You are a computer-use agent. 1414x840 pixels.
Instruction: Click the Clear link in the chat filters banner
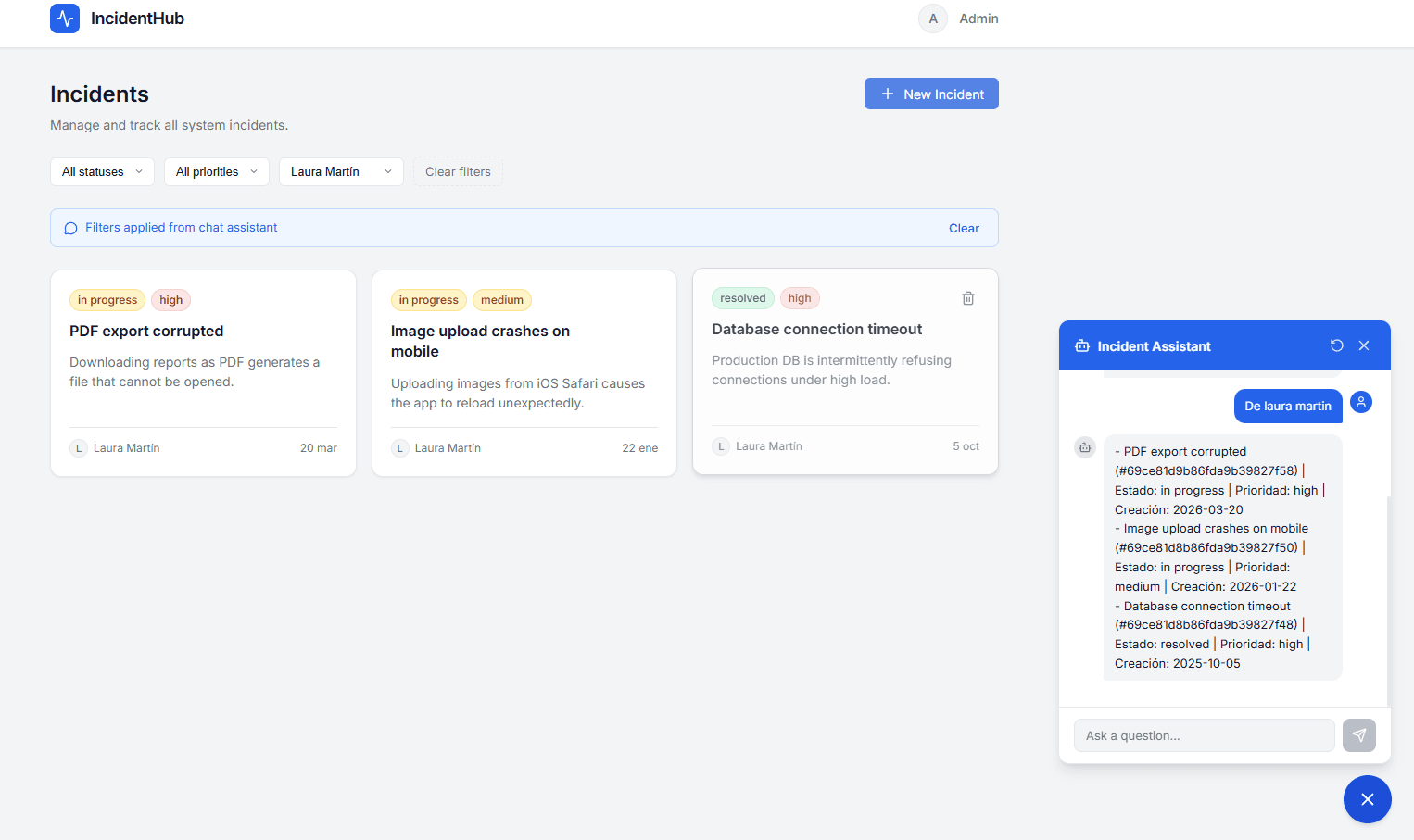point(964,228)
